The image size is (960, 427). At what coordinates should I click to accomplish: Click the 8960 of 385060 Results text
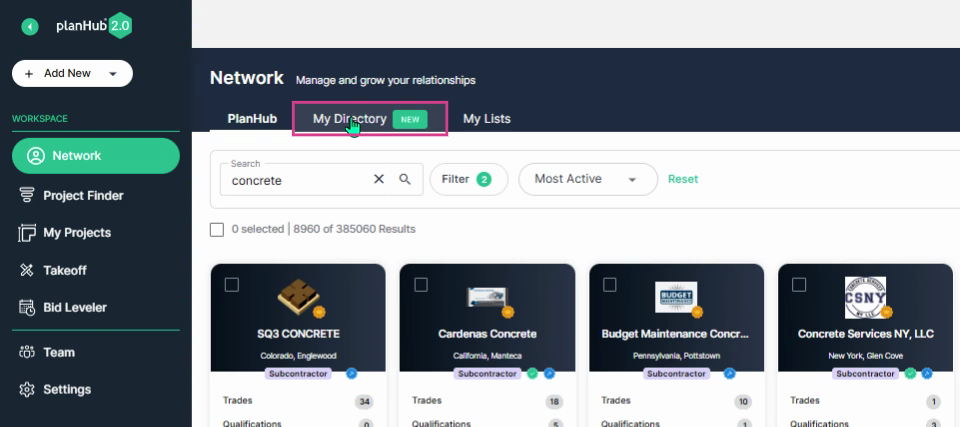[x=354, y=229]
